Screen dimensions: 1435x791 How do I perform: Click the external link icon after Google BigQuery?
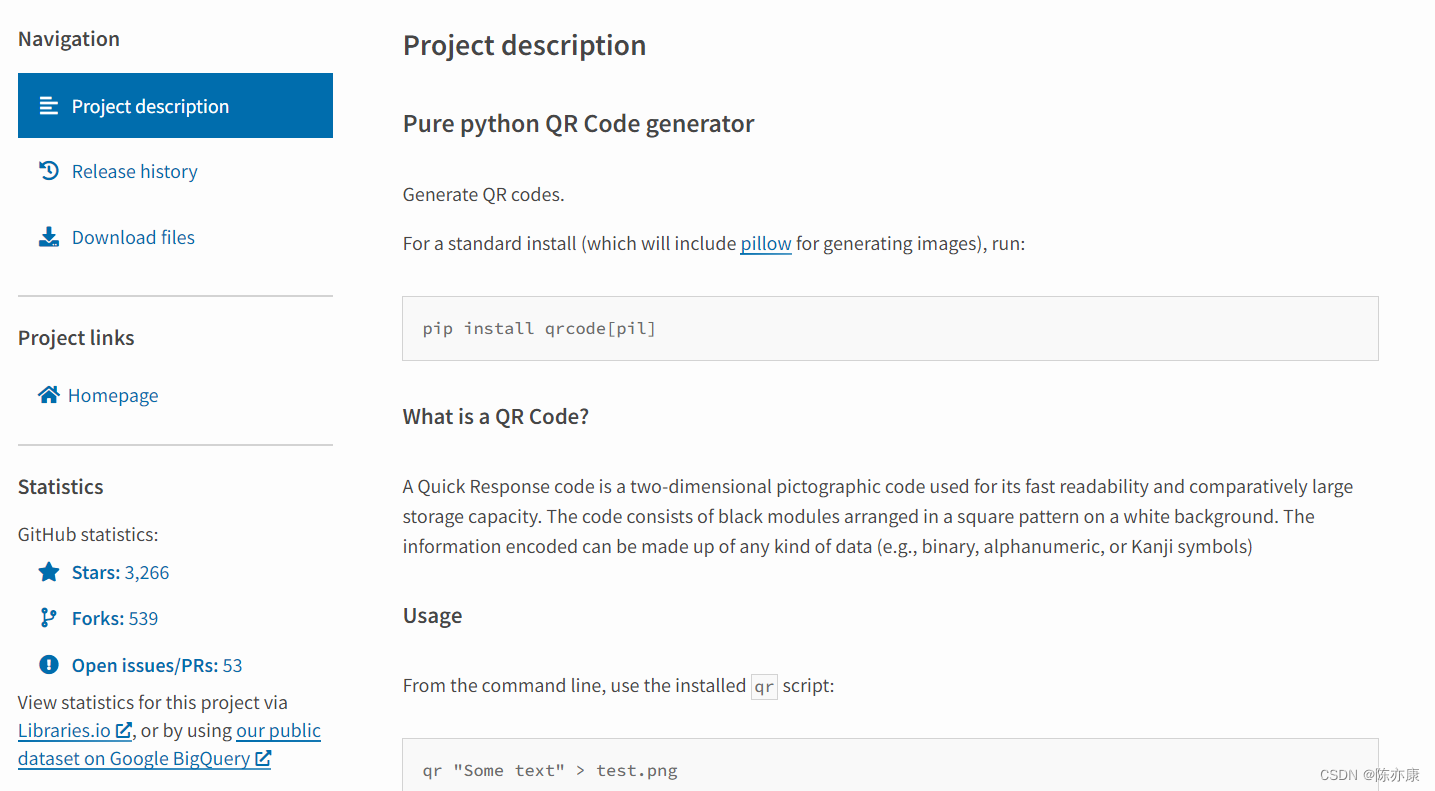(263, 759)
